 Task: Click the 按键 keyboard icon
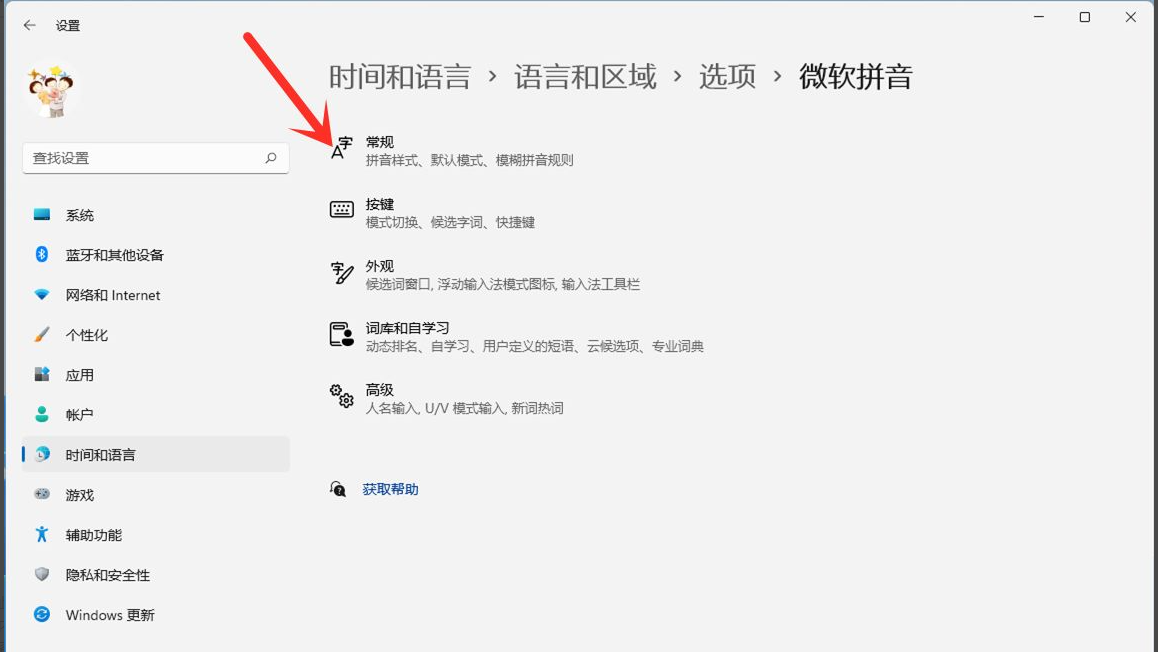(x=342, y=210)
